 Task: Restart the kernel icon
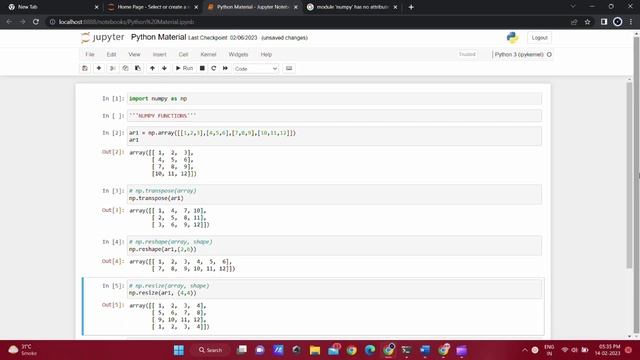tap(213, 68)
